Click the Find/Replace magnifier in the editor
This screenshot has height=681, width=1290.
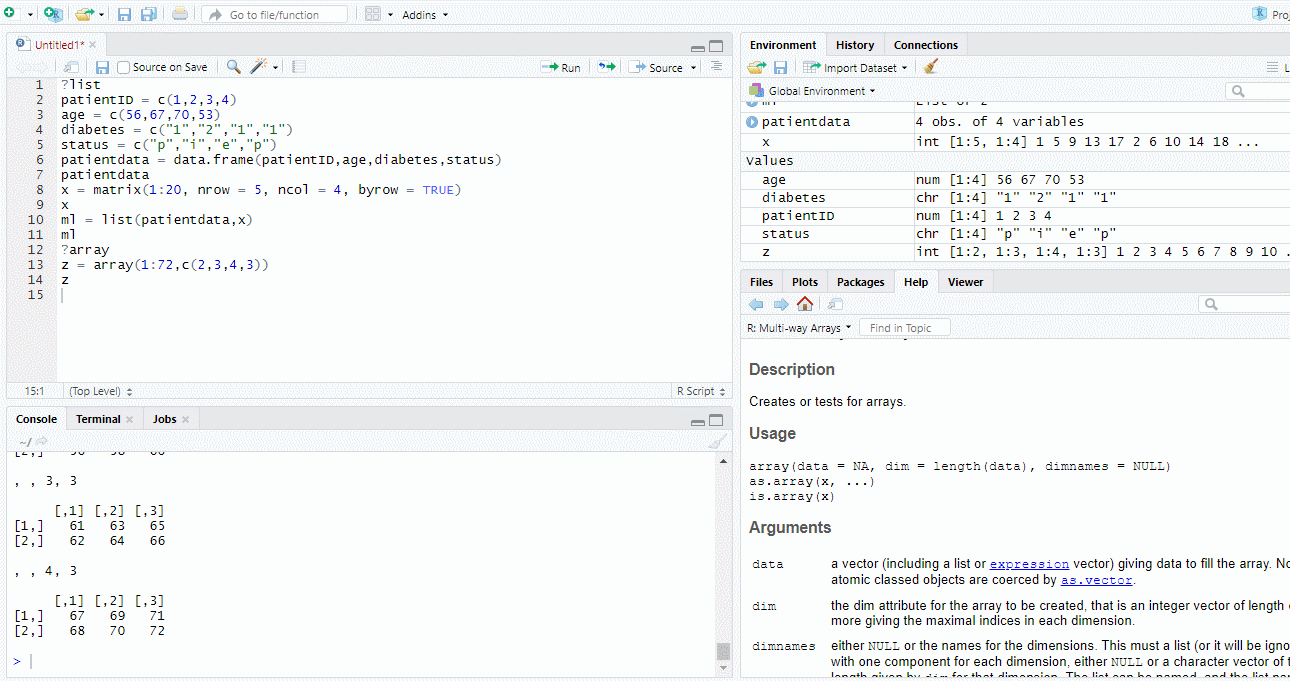point(233,67)
